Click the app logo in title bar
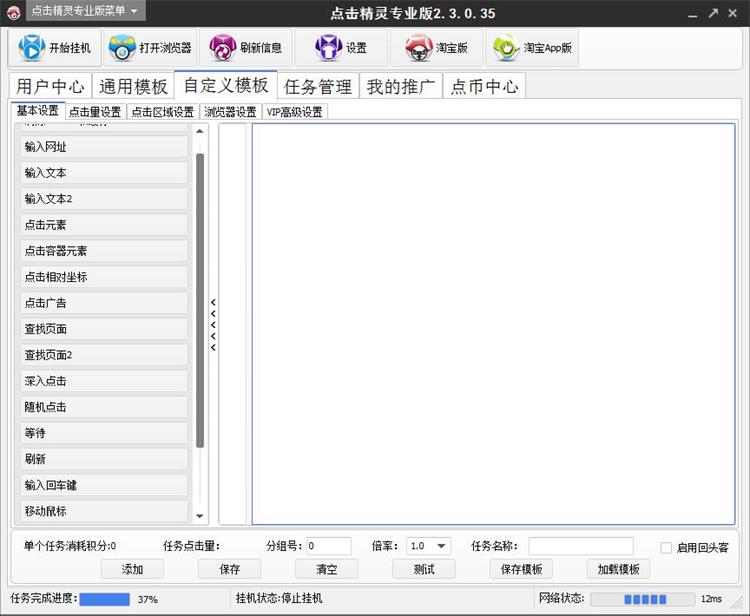This screenshot has width=750, height=616. (x=14, y=12)
